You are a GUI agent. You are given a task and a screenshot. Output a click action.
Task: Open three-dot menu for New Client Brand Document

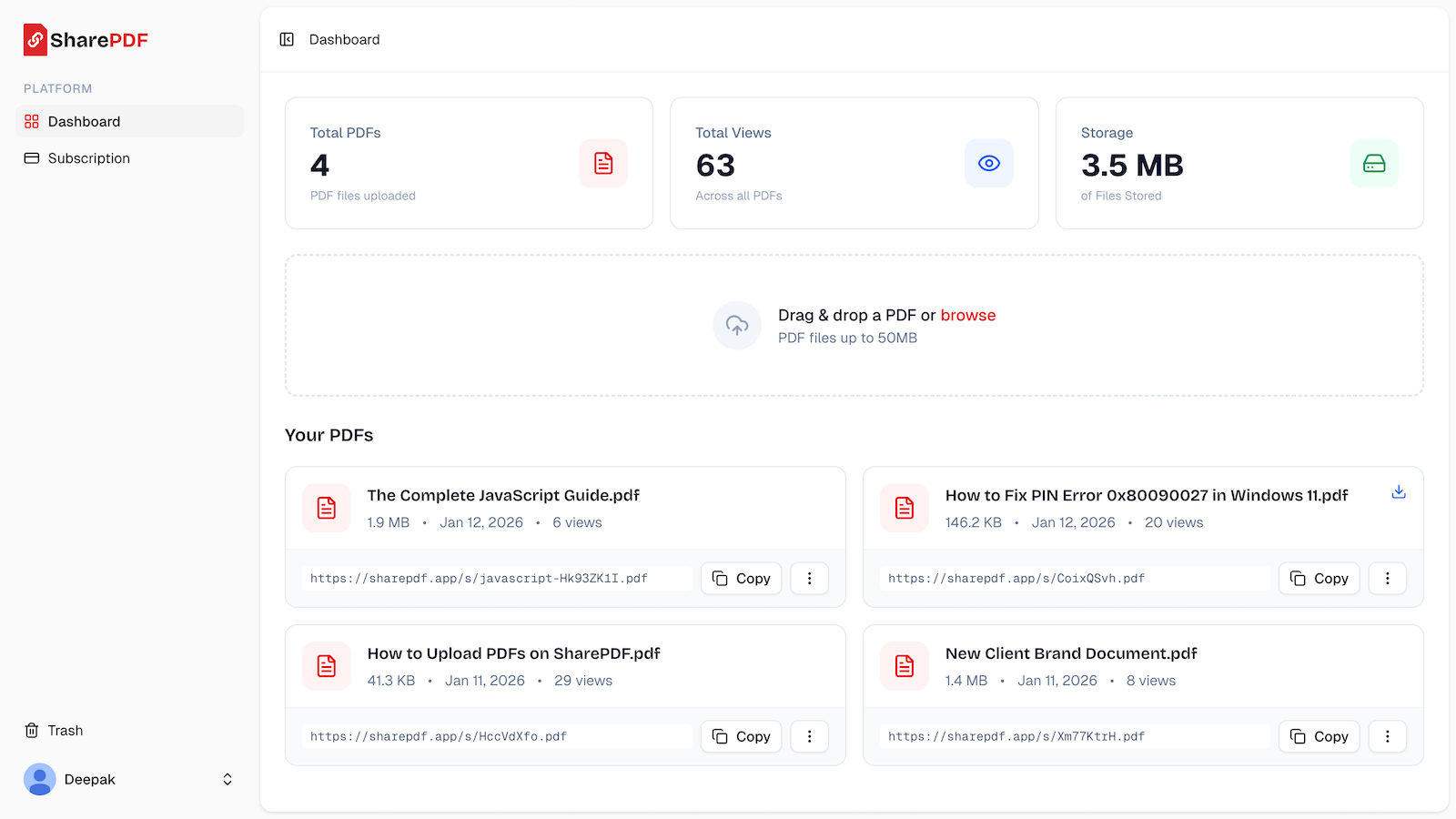click(1387, 736)
